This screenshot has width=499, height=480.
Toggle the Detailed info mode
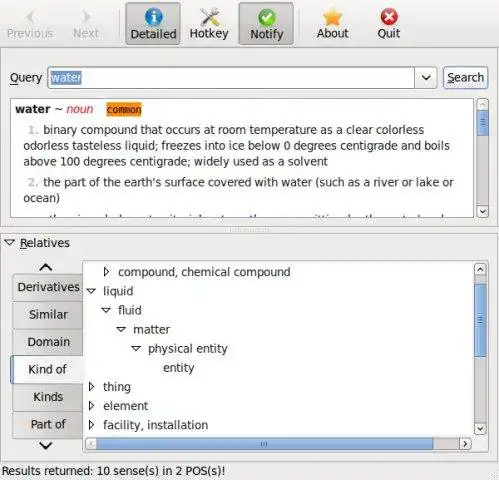click(x=153, y=24)
